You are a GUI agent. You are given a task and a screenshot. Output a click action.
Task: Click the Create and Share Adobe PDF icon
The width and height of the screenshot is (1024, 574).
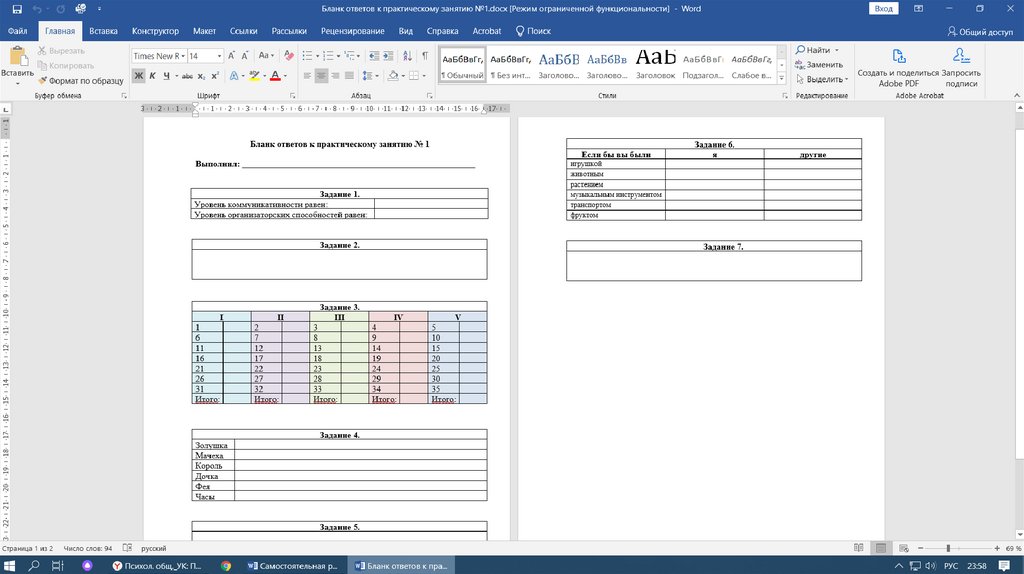click(x=898, y=57)
